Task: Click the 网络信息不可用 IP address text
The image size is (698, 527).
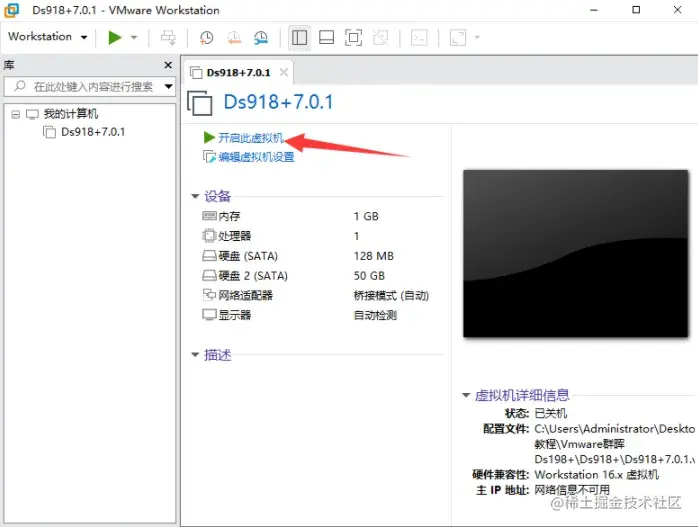Action: [x=572, y=490]
